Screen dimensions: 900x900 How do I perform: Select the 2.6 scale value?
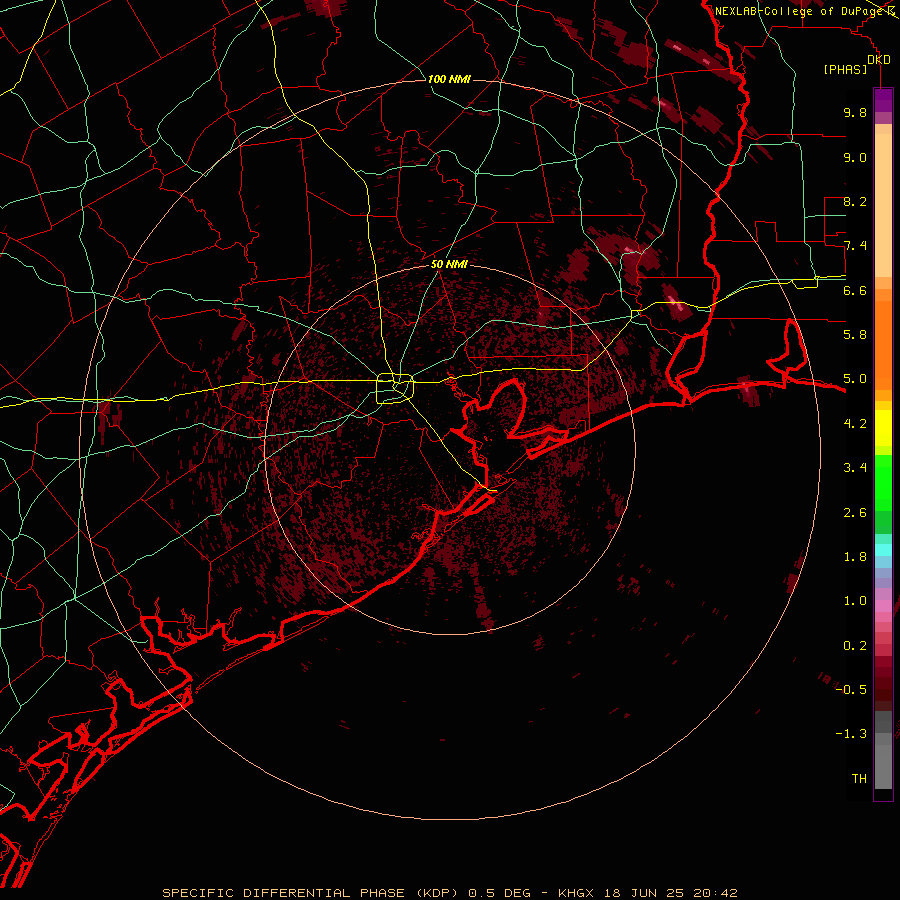pyautogui.click(x=855, y=513)
